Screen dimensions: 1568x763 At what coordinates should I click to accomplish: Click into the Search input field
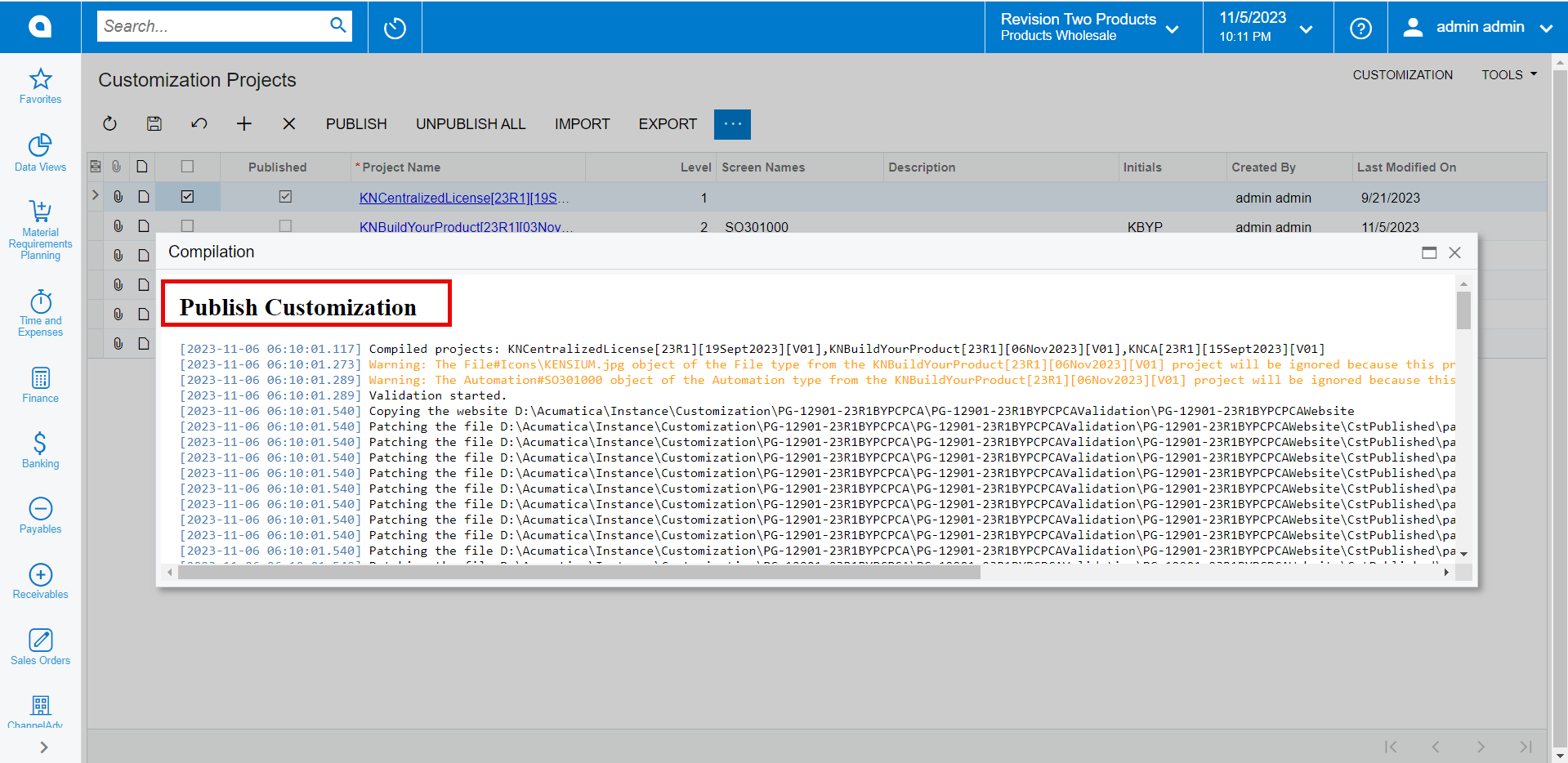[x=212, y=26]
